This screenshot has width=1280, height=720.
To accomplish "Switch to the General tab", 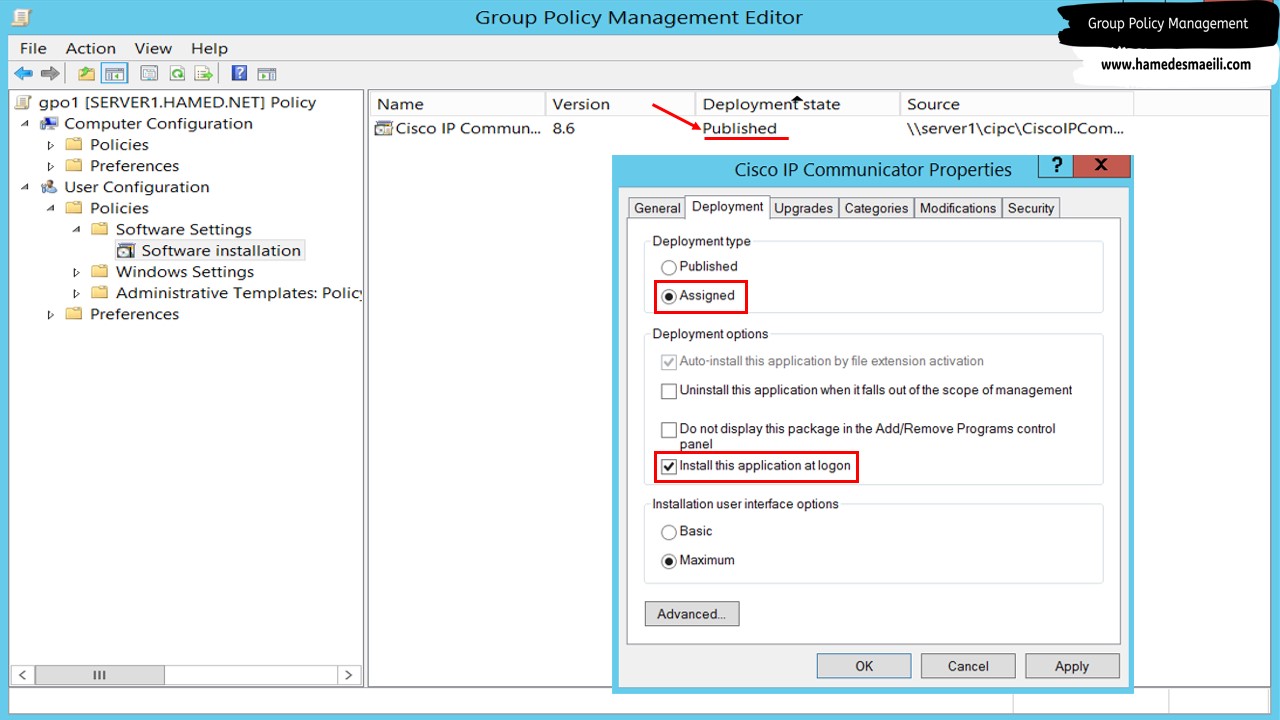I will pos(657,208).
